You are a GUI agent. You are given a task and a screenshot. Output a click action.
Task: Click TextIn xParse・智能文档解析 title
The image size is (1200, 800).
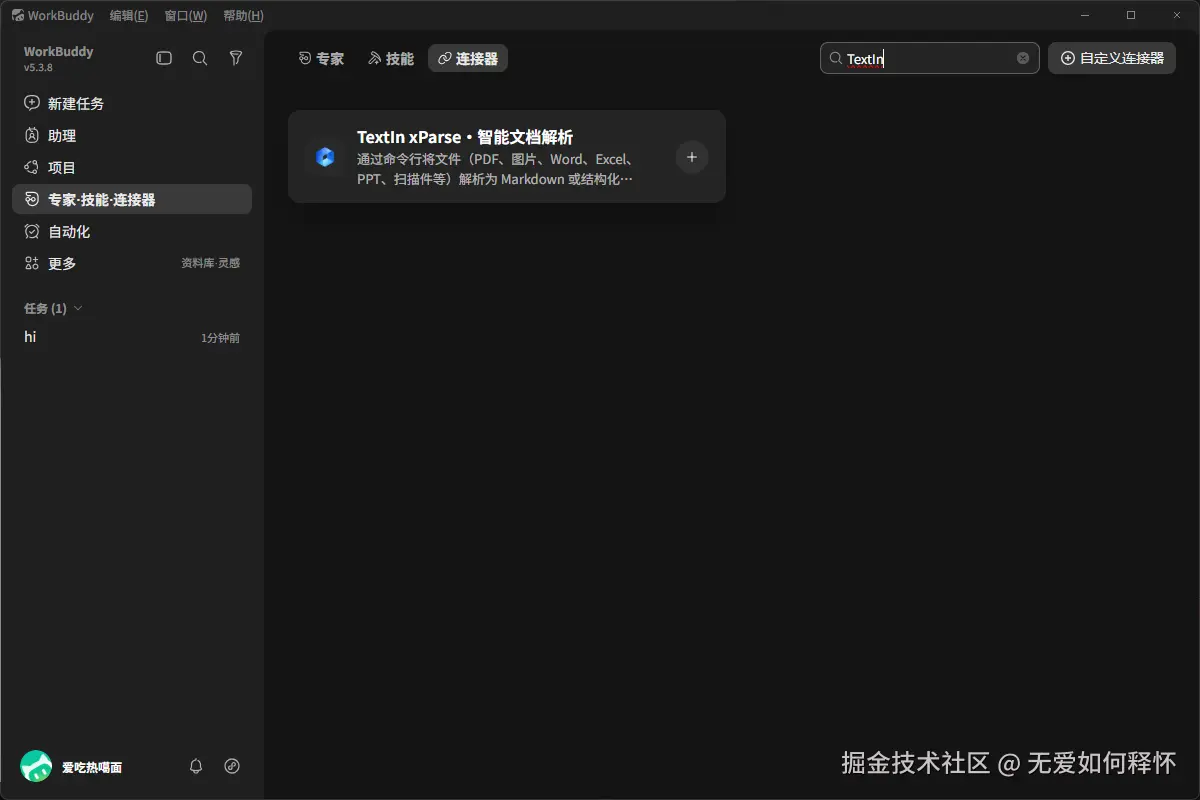tap(465, 137)
